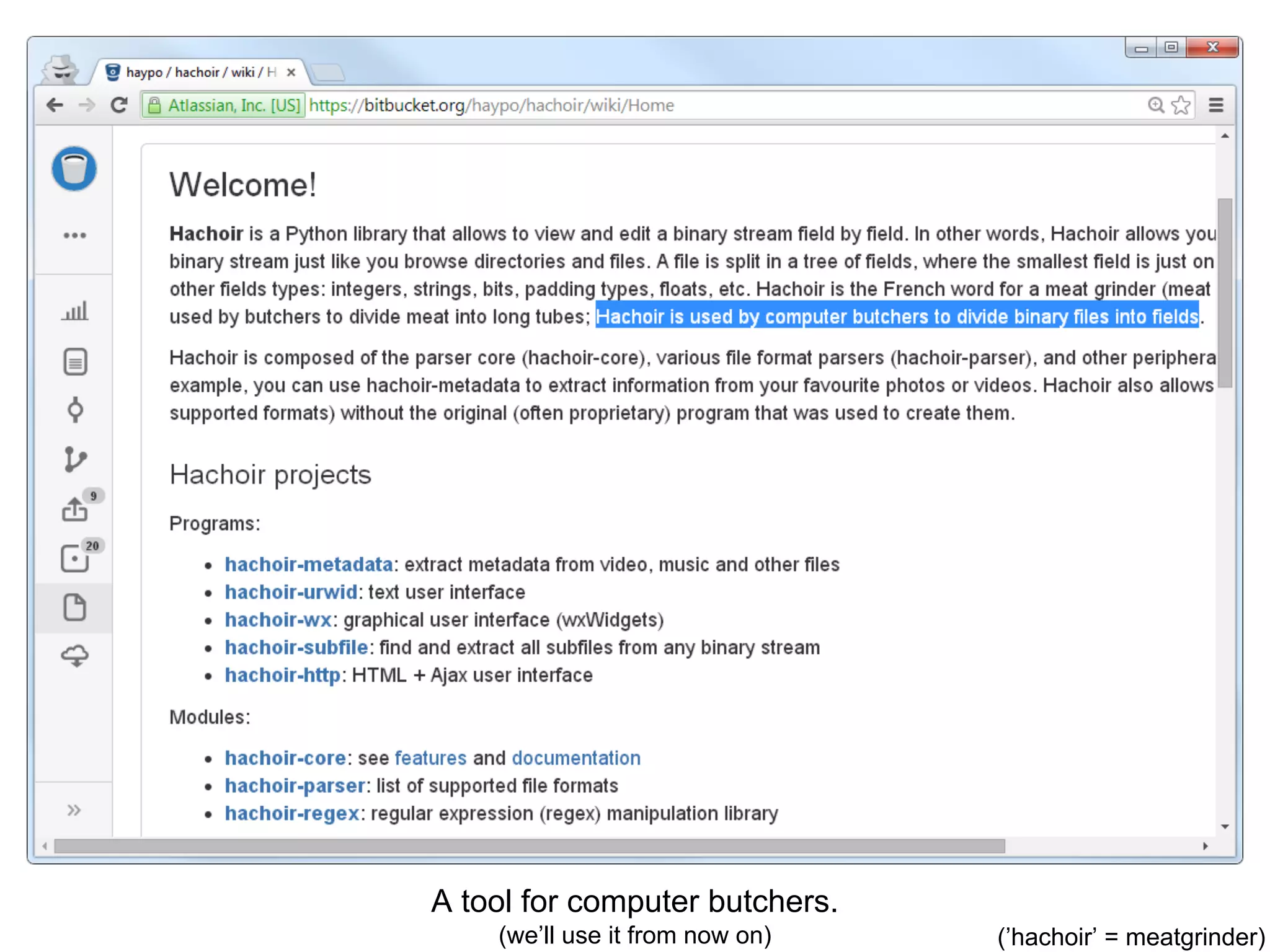This screenshot has height=952, width=1270.
Task: Open the hachoir-parser link
Action: [295, 786]
